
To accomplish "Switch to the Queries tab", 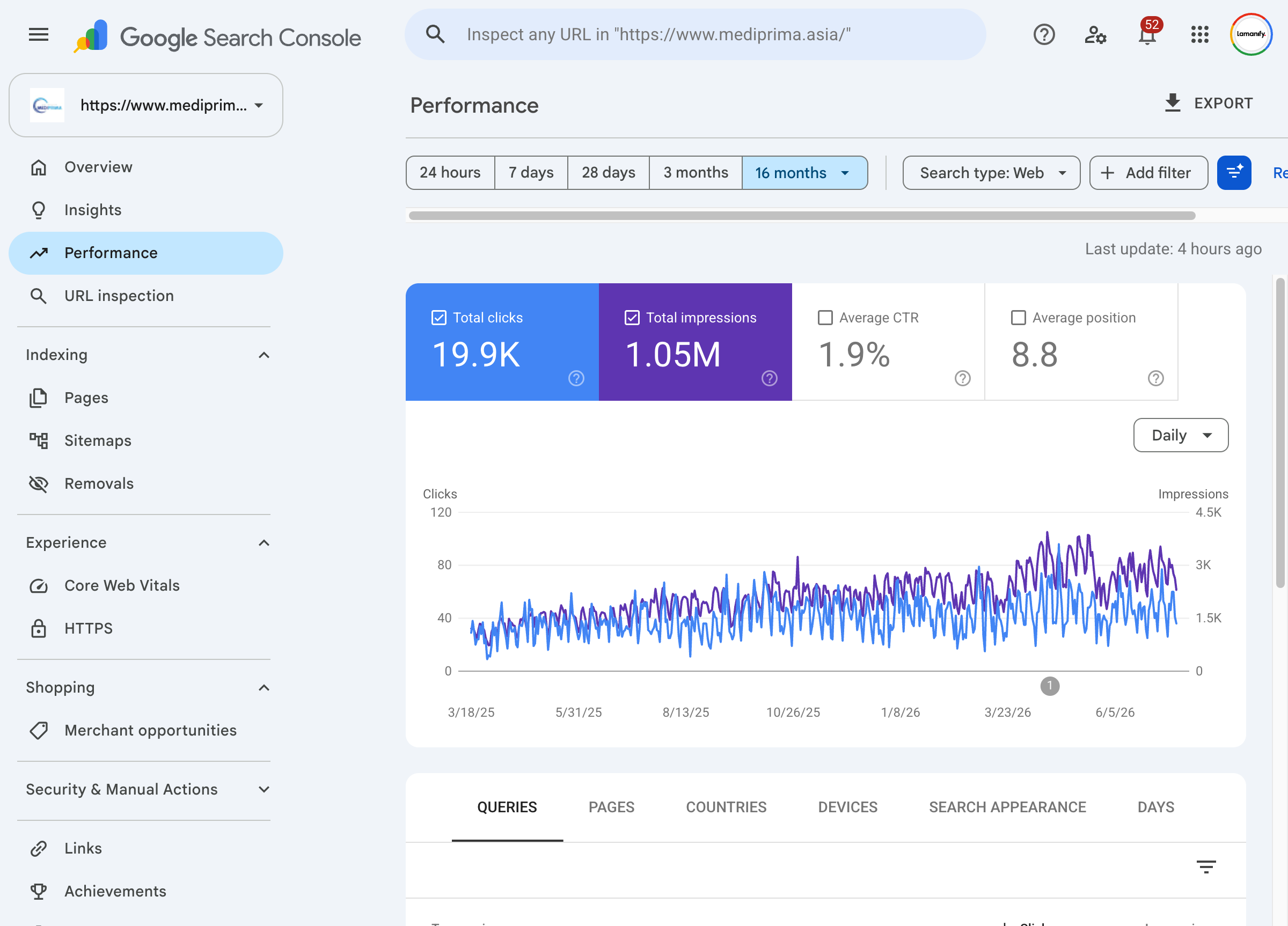I will pos(507,807).
